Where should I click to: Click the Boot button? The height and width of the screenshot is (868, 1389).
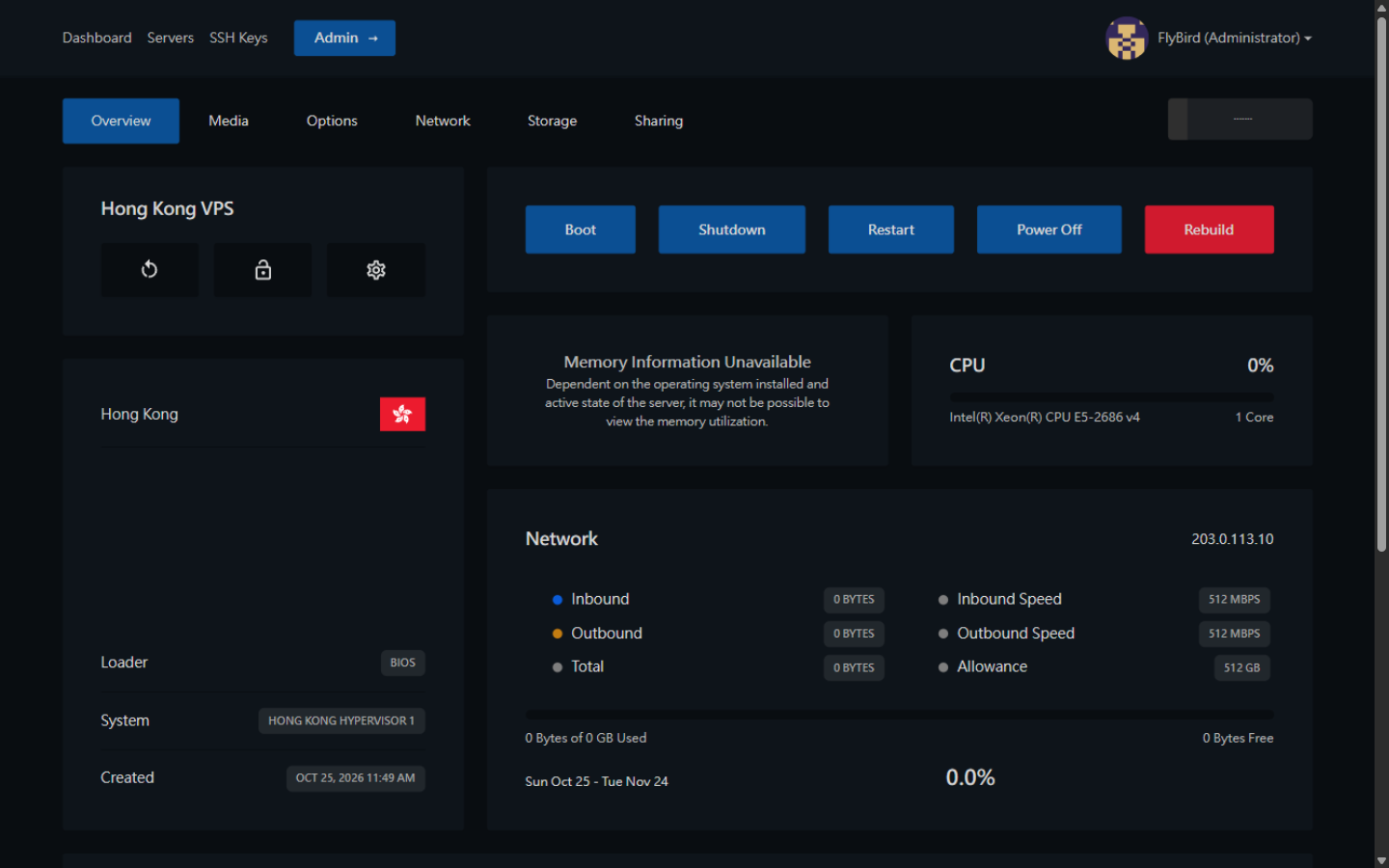(581, 230)
